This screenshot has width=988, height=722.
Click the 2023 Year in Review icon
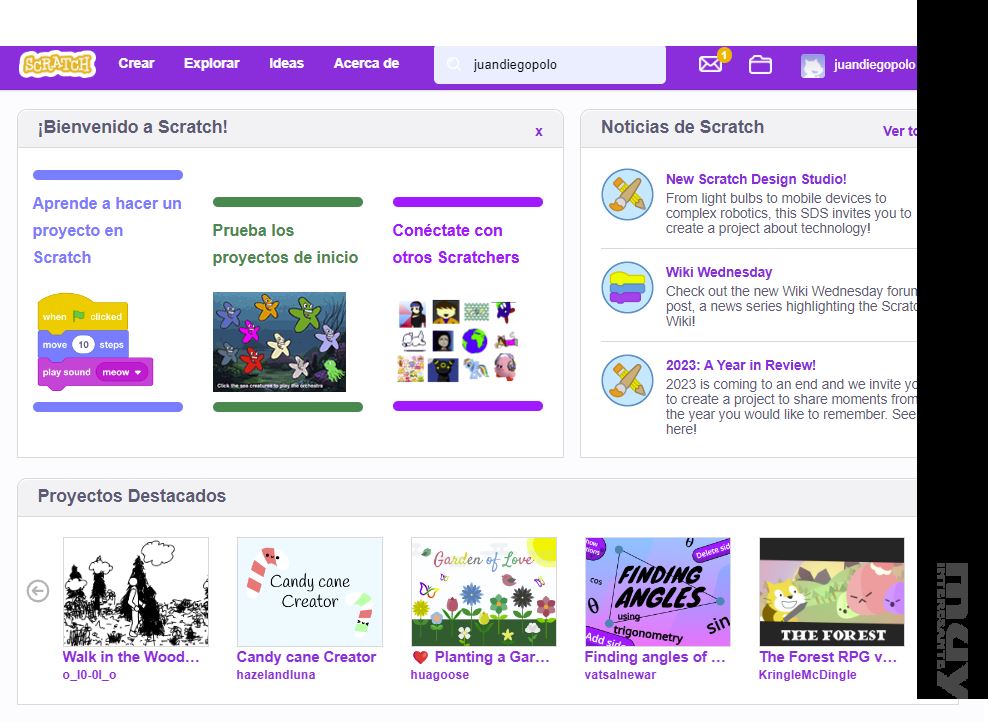pos(627,380)
